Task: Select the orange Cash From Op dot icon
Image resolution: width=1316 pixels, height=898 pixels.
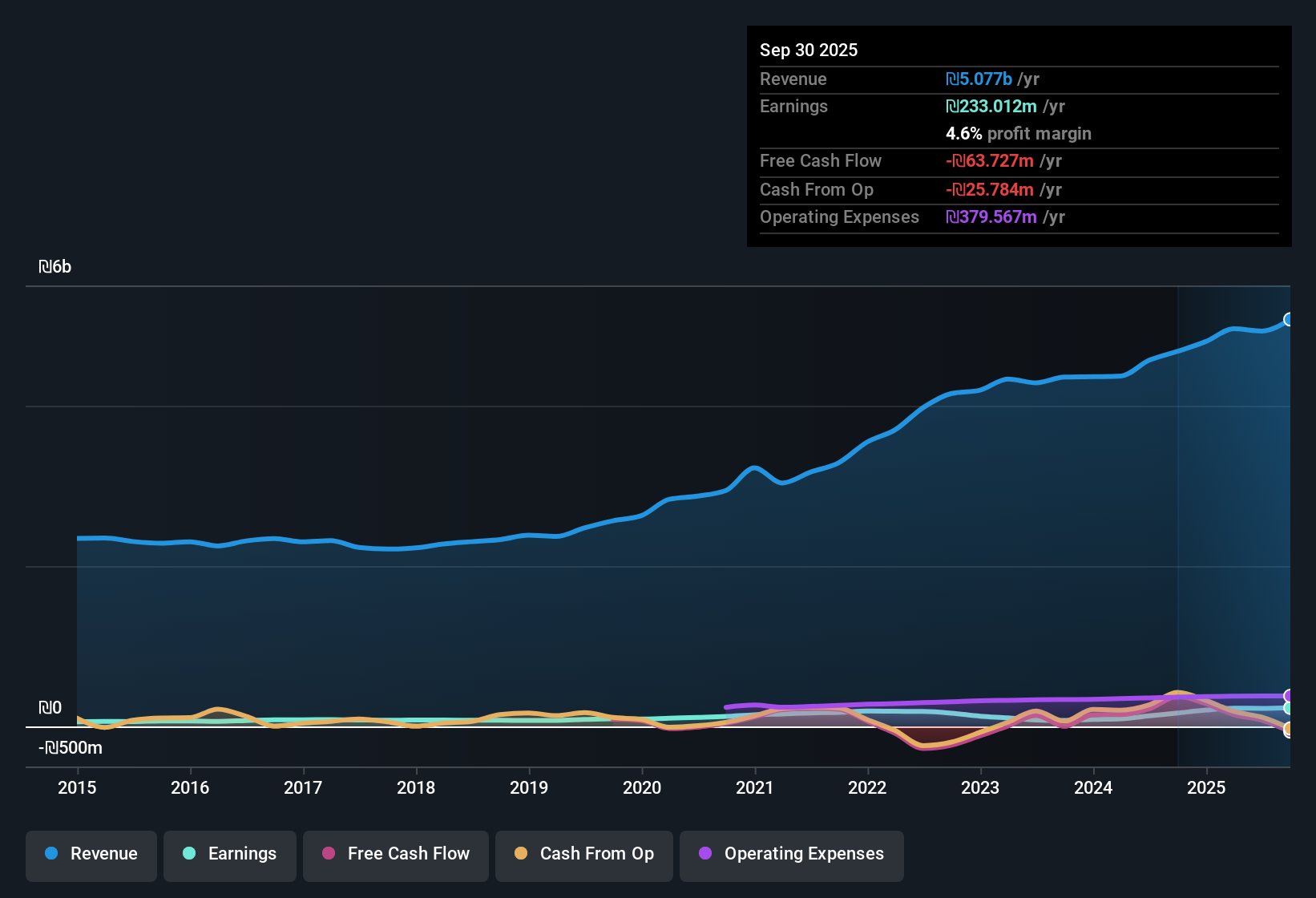Action: pos(521,854)
